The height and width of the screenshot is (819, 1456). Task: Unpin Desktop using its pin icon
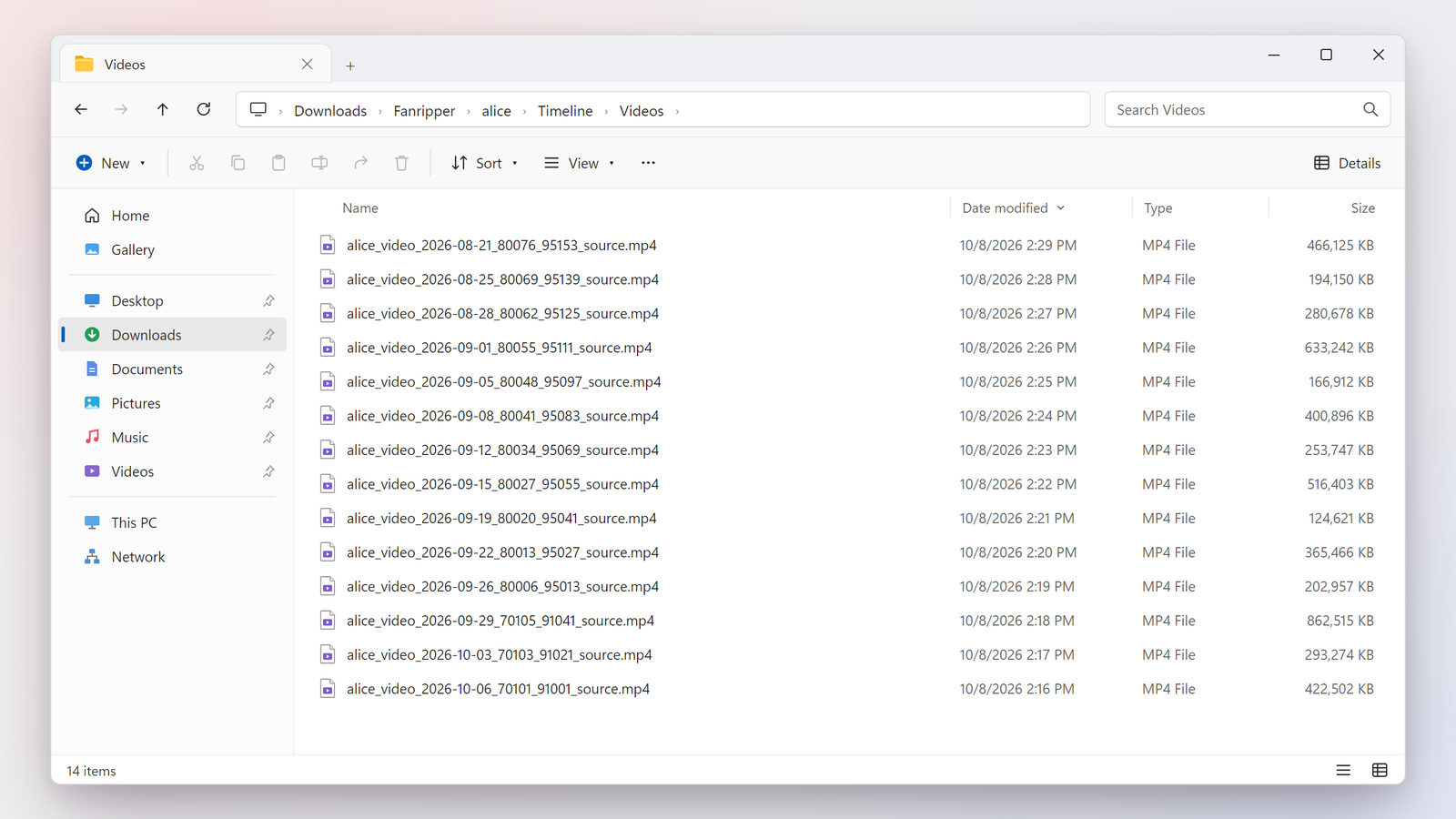268,300
